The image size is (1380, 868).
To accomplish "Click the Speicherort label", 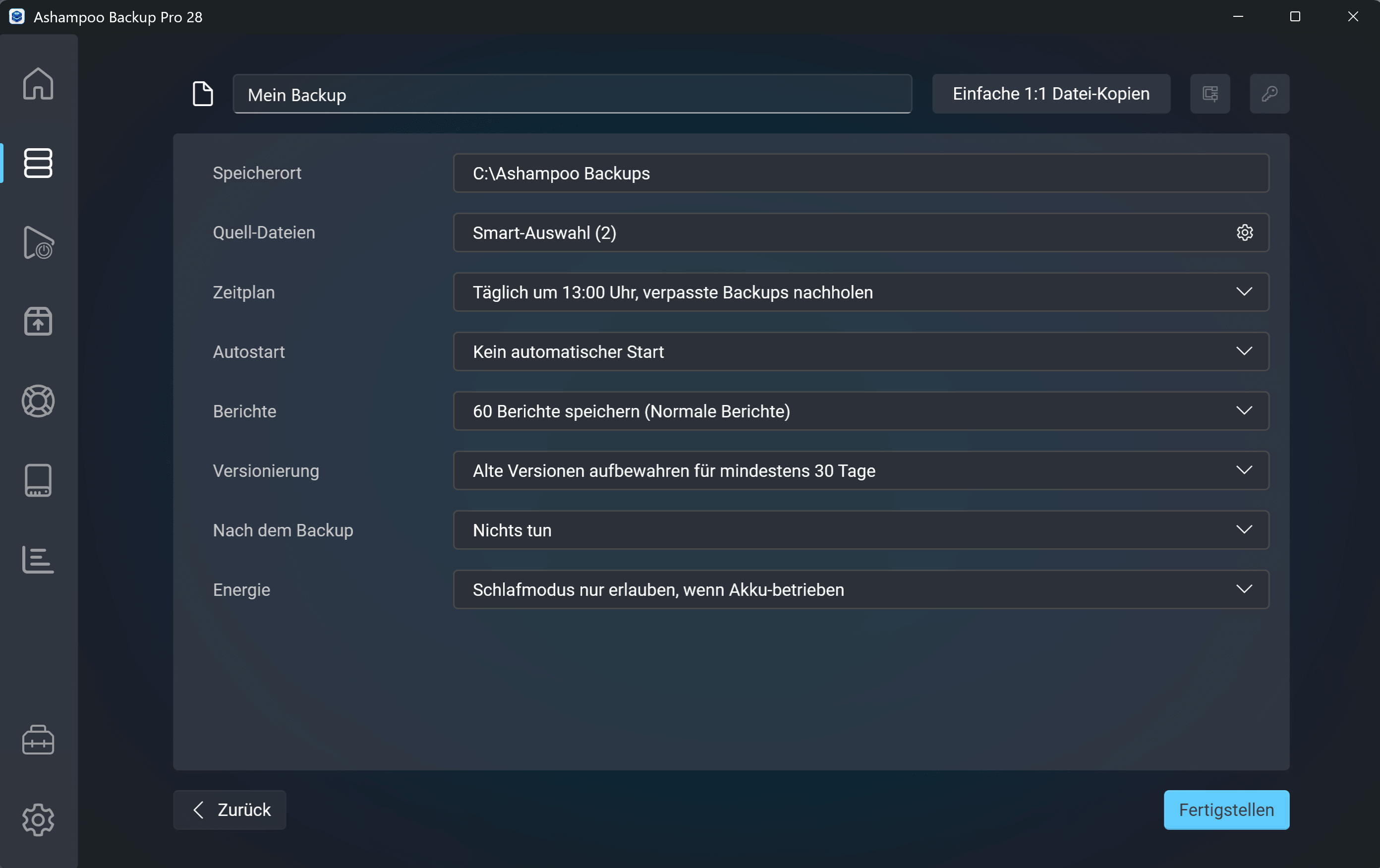I will 257,173.
